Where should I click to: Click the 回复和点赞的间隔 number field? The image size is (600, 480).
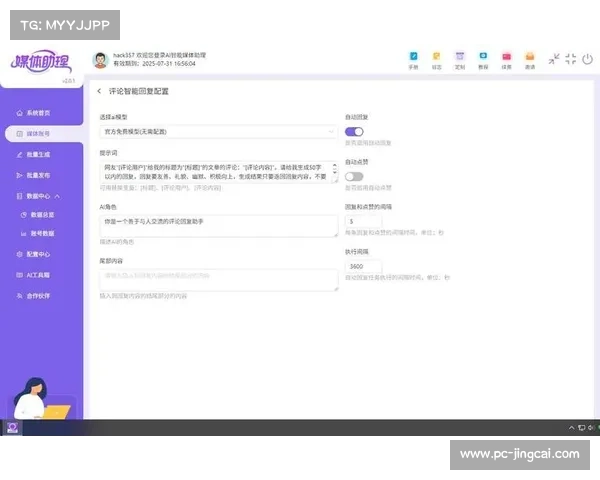[363, 222]
